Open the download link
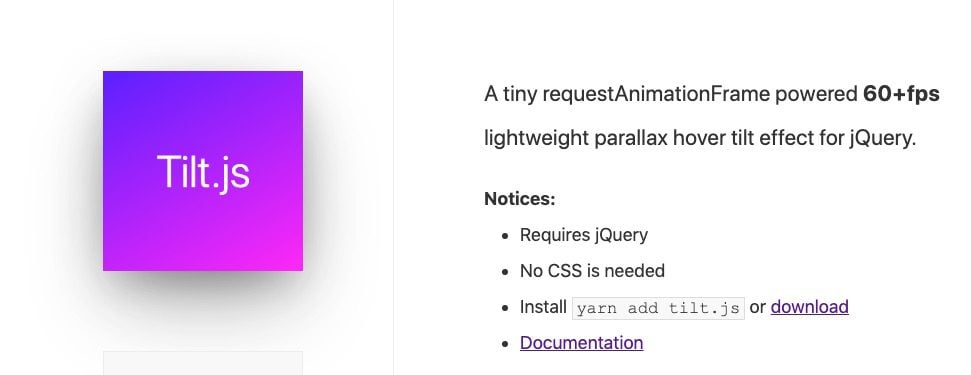Image resolution: width=971 pixels, height=375 pixels. point(809,307)
